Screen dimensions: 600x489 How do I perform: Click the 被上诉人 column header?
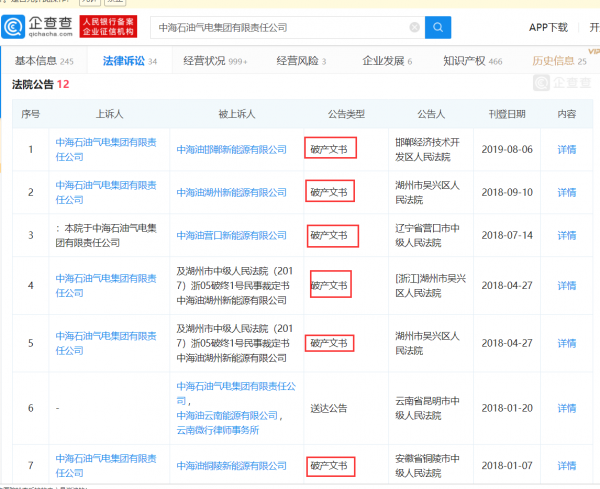236,114
